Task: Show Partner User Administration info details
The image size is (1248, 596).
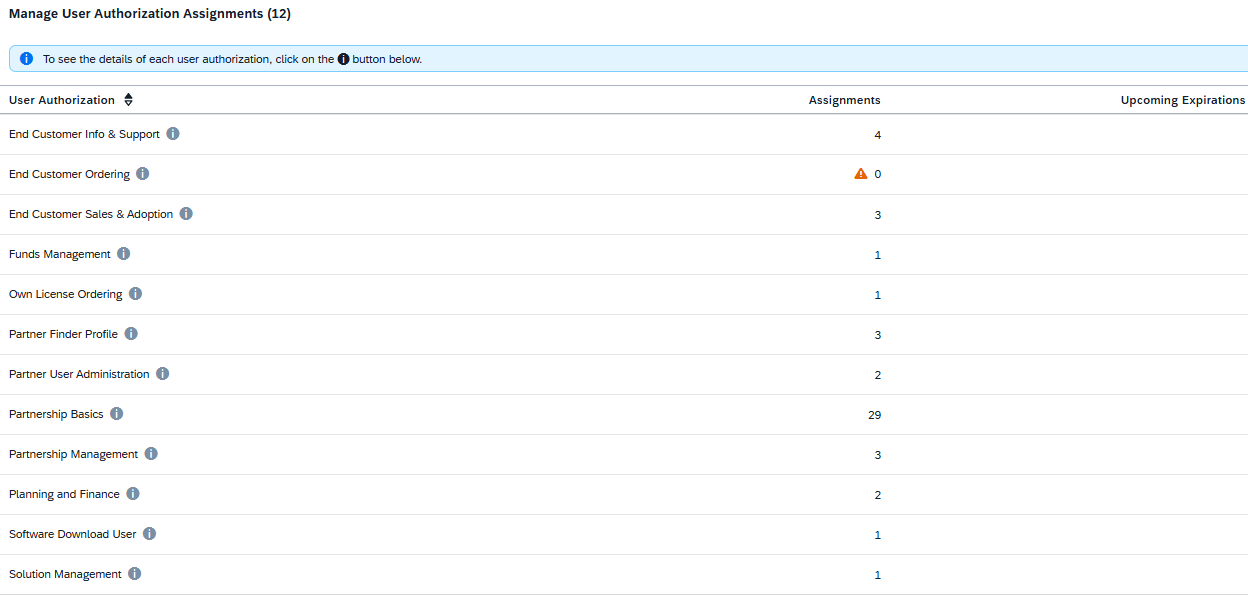Action: coord(163,374)
